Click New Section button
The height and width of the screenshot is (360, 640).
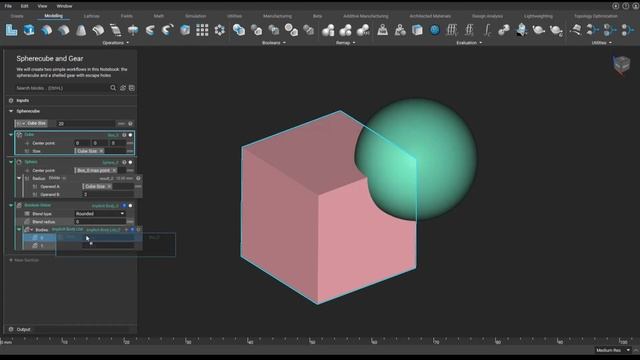(24, 260)
